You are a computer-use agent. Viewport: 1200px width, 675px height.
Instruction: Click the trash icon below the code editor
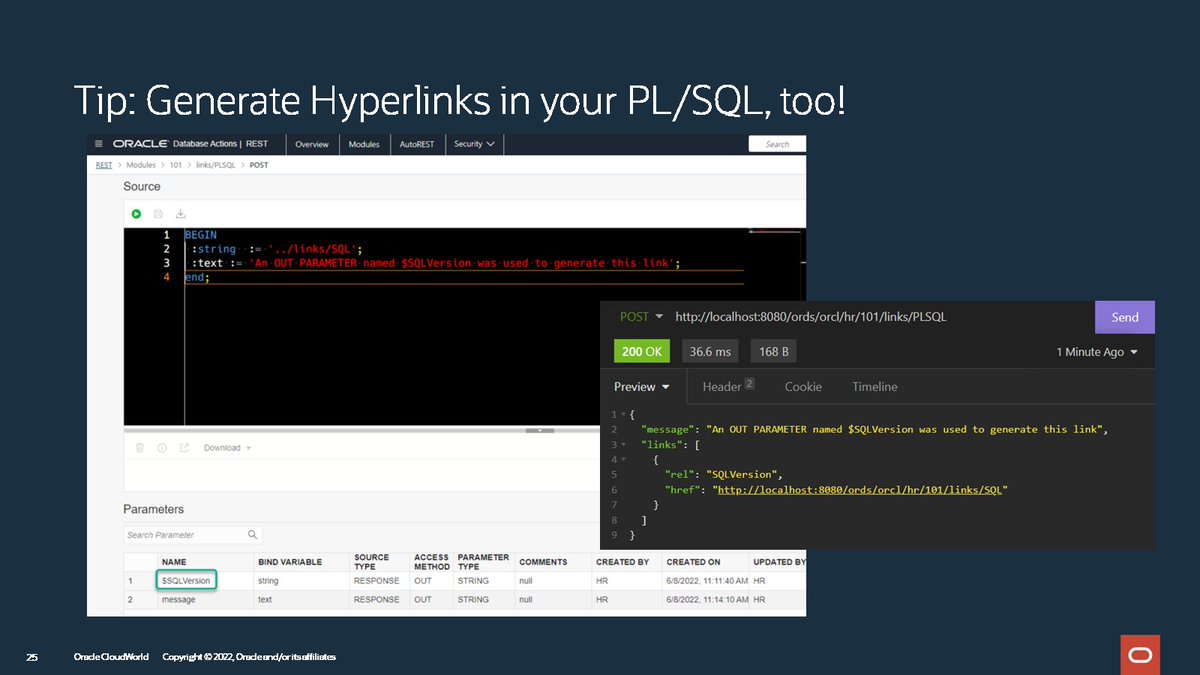point(140,448)
